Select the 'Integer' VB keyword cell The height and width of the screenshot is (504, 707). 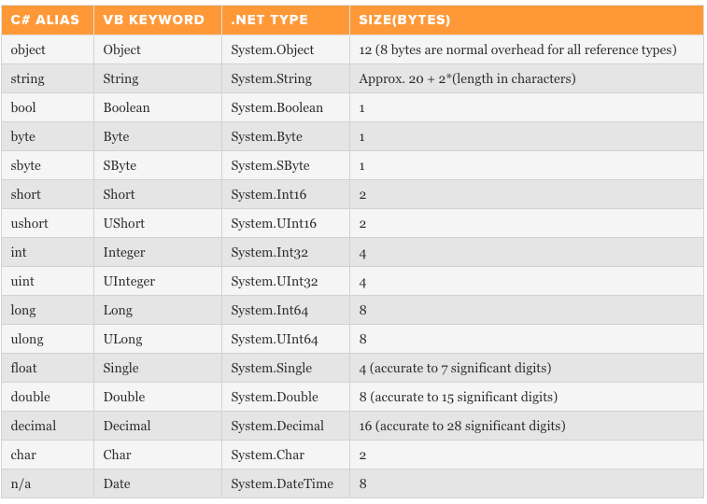124,252
